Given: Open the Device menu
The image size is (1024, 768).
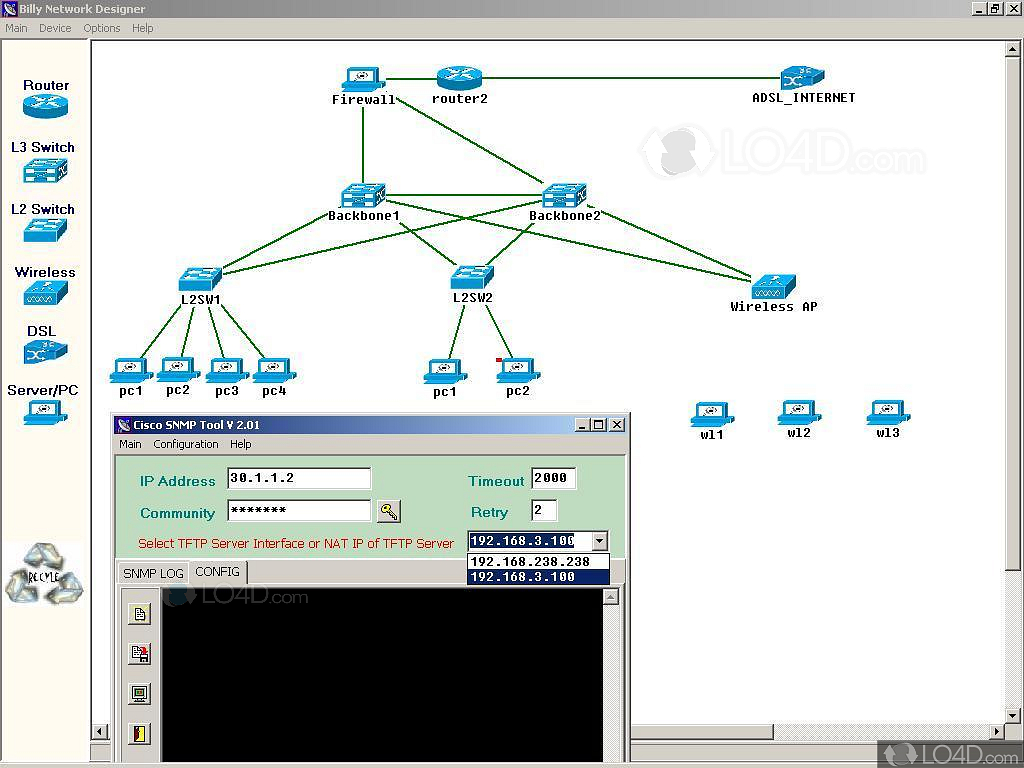Looking at the screenshot, I should [x=55, y=28].
